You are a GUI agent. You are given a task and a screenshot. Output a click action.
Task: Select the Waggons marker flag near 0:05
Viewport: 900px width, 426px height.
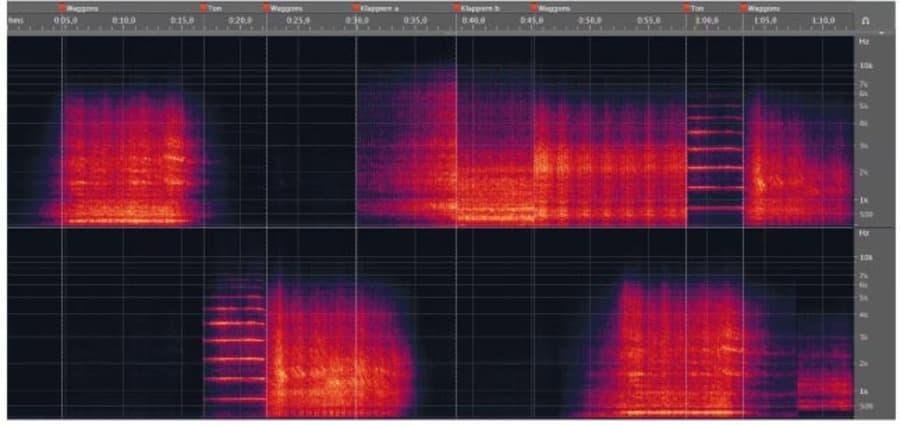[62, 8]
